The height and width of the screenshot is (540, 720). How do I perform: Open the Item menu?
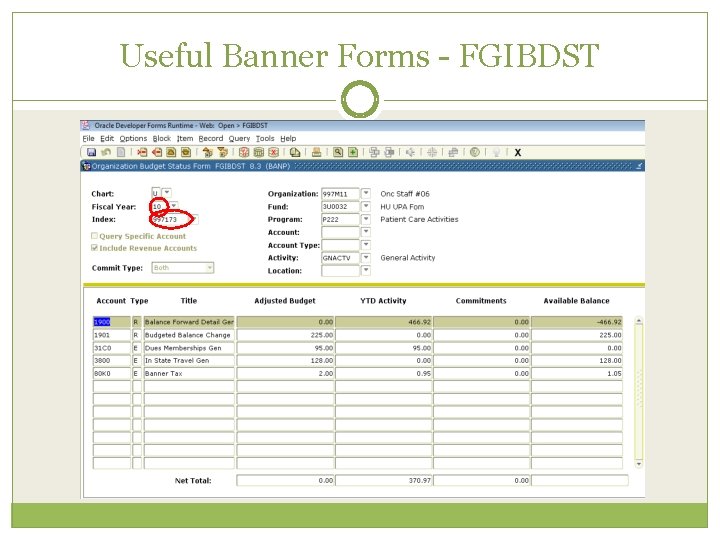[185, 138]
